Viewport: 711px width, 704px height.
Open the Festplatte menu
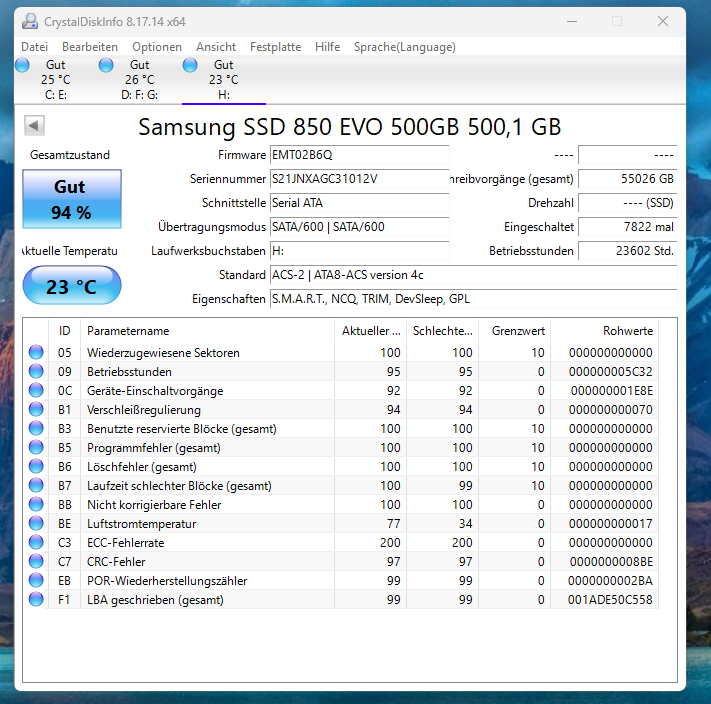[x=276, y=47]
